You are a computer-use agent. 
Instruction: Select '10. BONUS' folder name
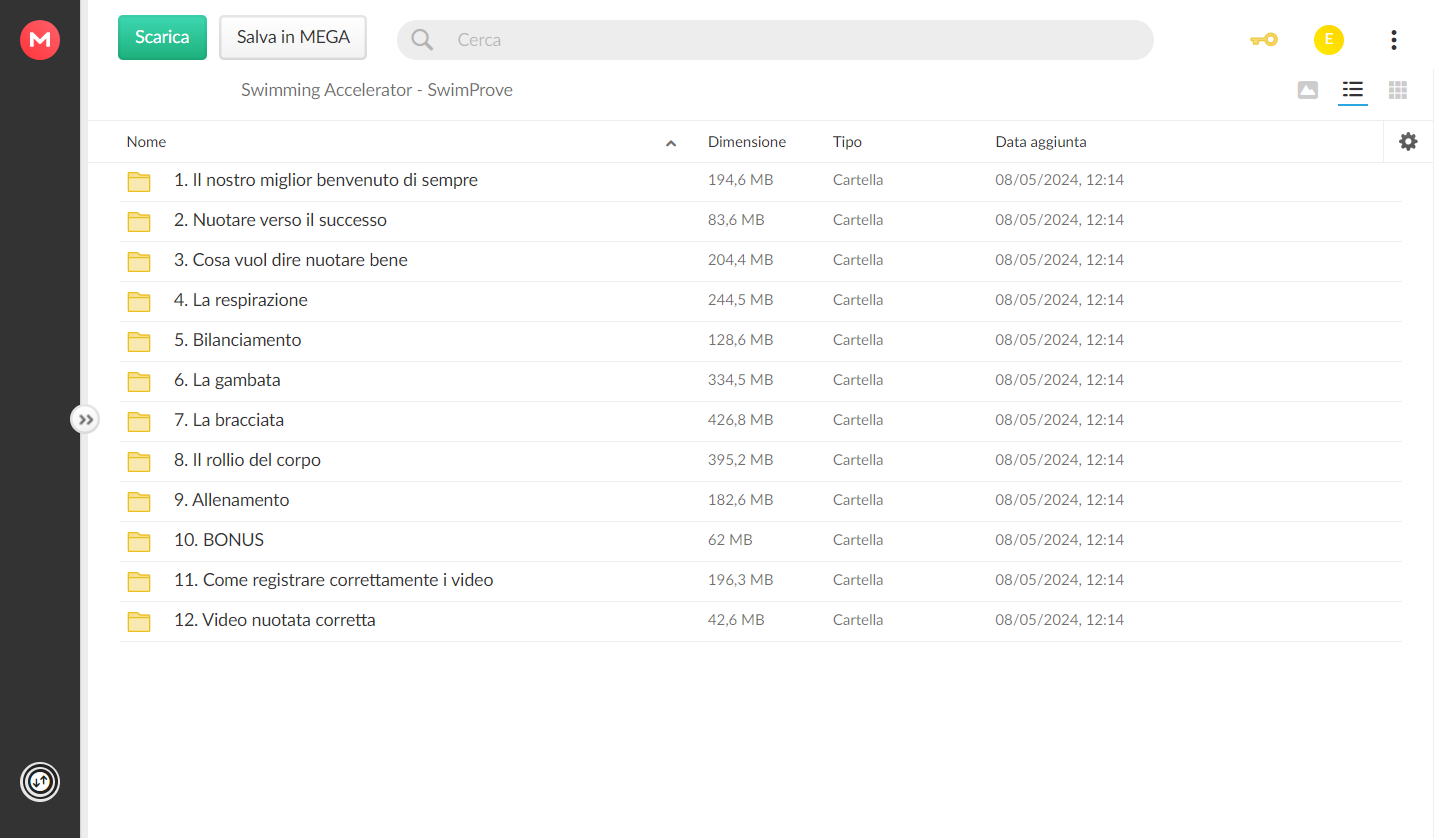219,540
